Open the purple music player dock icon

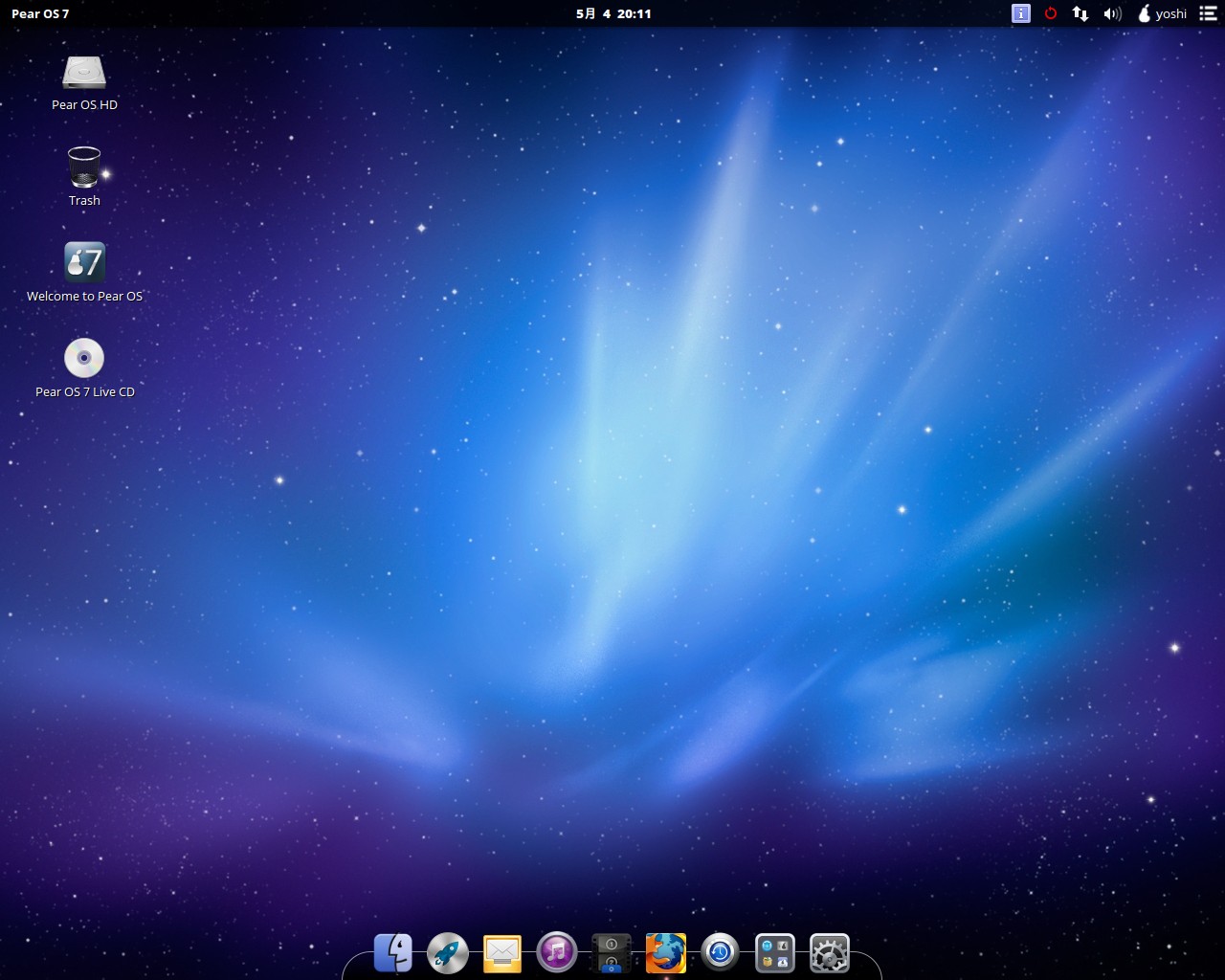coord(556,953)
